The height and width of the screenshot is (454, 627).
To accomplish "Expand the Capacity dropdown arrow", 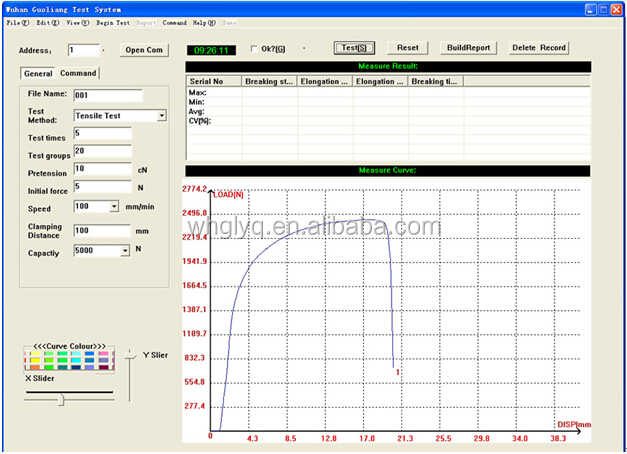I will click(x=125, y=251).
